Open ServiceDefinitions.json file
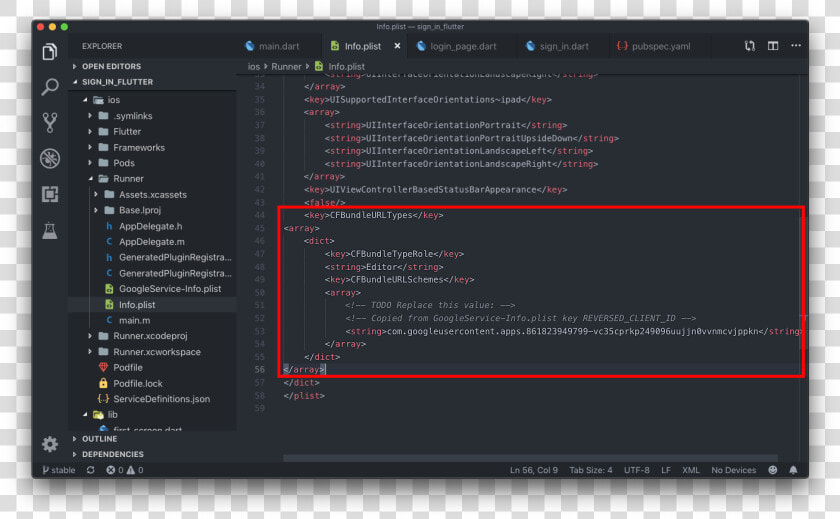Screen dimensions: 840x519 click(x=161, y=399)
